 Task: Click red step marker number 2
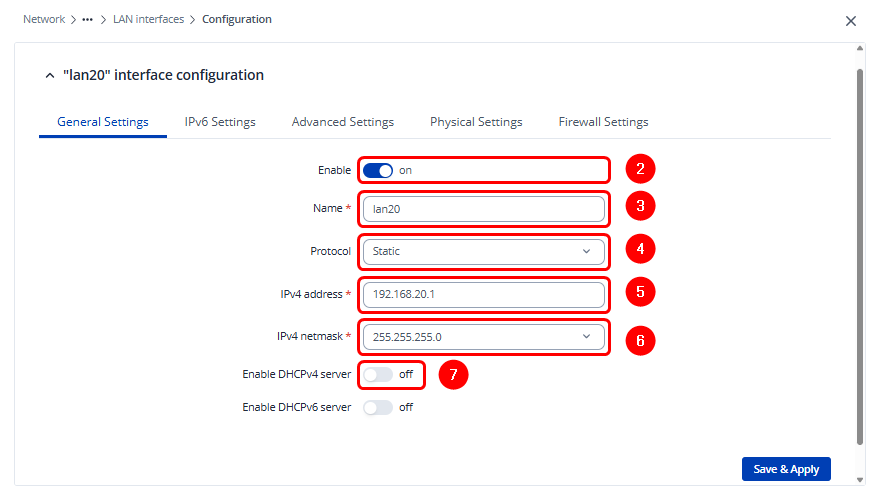(640, 169)
